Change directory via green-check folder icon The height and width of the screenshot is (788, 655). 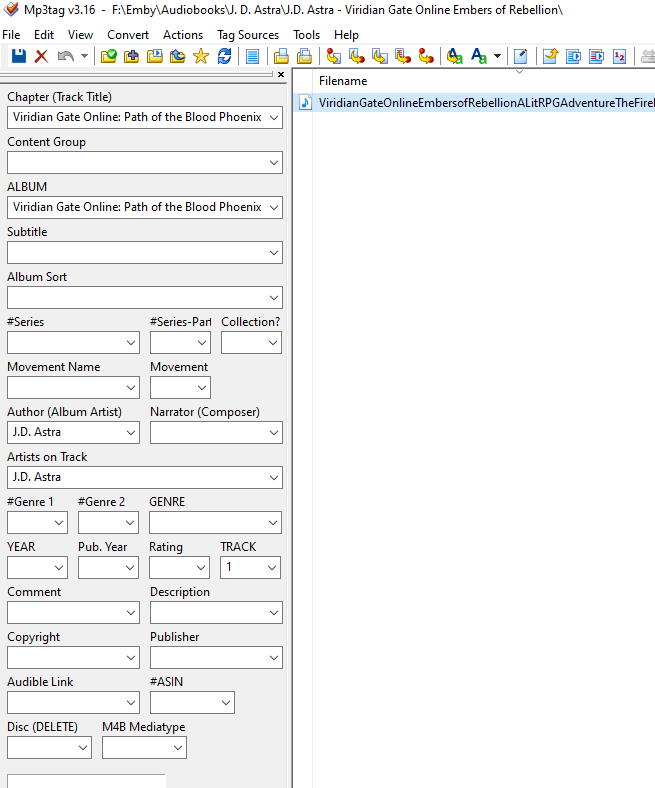tap(109, 56)
